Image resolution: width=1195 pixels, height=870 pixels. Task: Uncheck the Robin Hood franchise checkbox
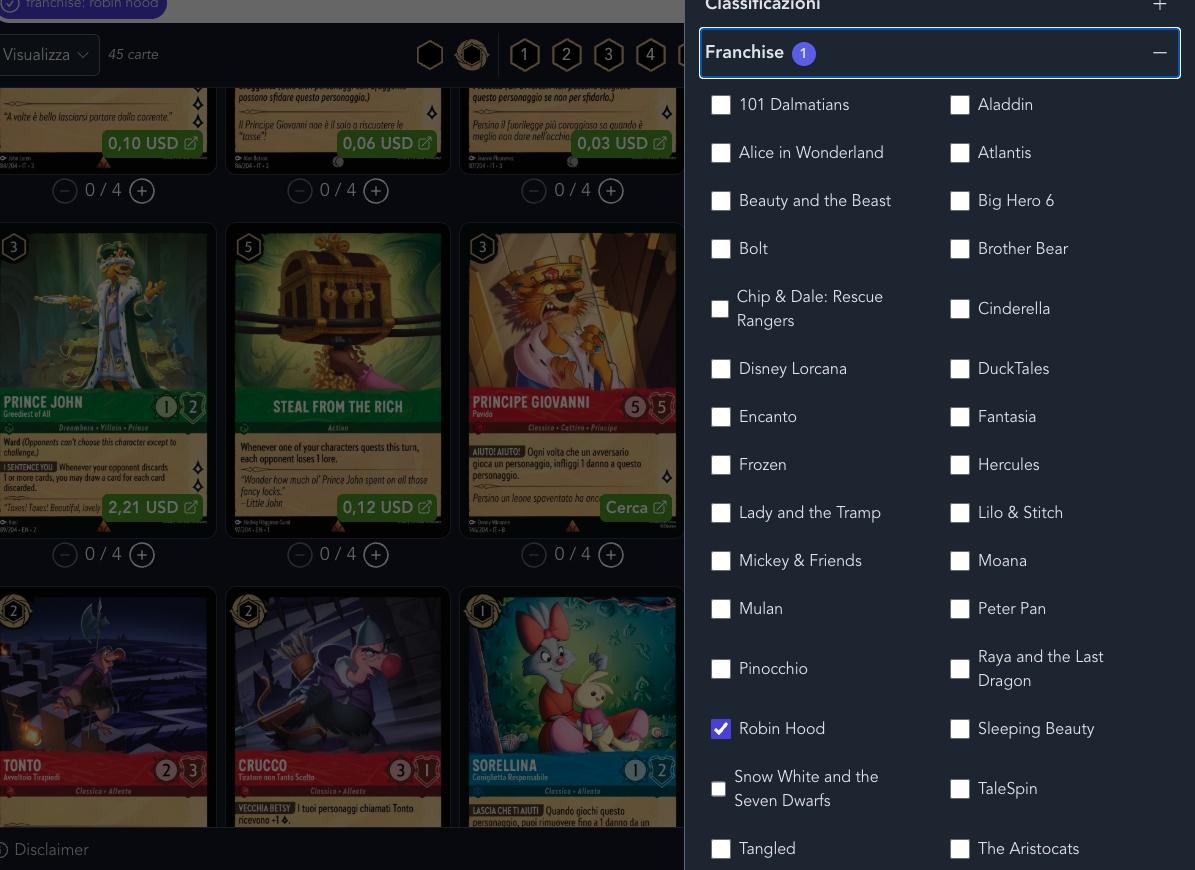[721, 729]
